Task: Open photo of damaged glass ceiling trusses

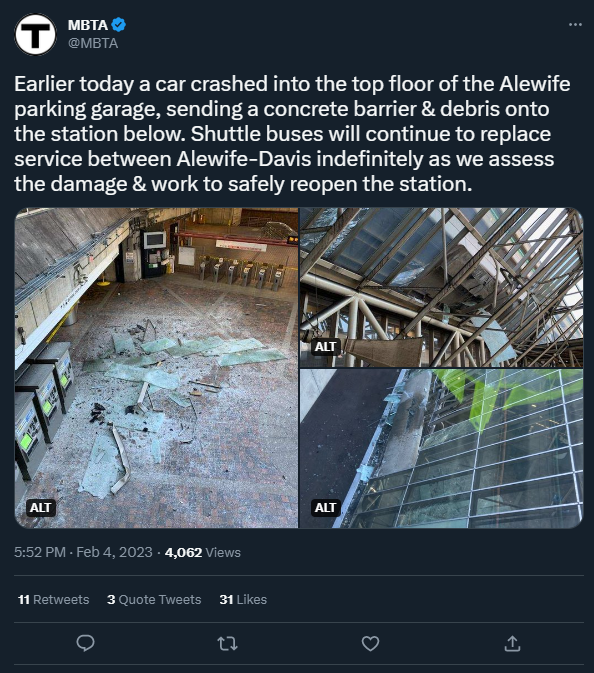Action: 441,288
